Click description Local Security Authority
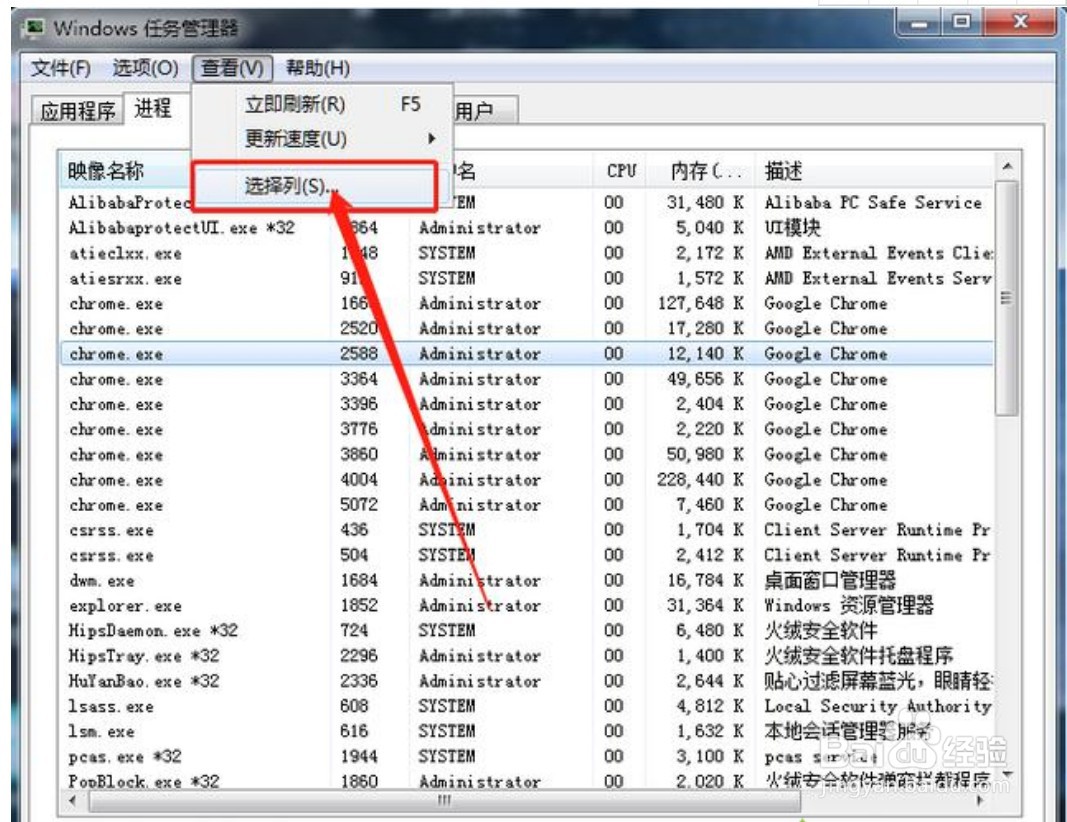This screenshot has width=1067, height=822. (x=877, y=706)
